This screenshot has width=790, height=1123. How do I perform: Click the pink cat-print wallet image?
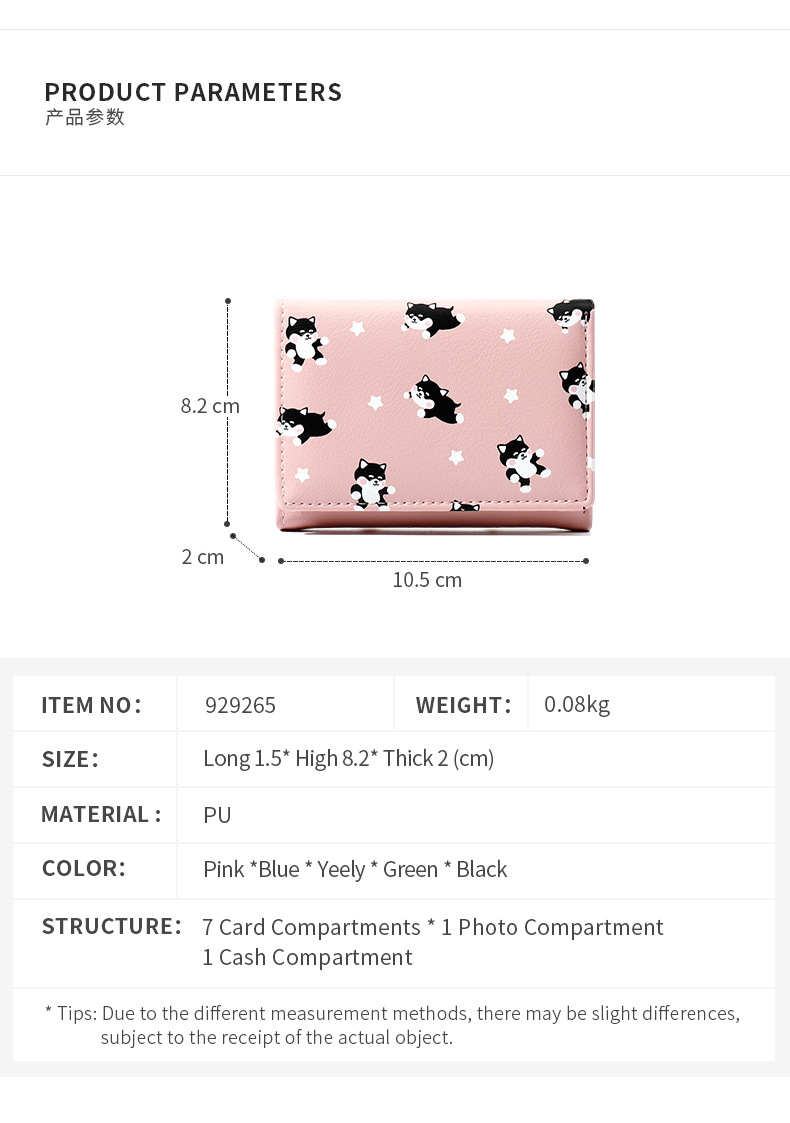[x=434, y=412]
